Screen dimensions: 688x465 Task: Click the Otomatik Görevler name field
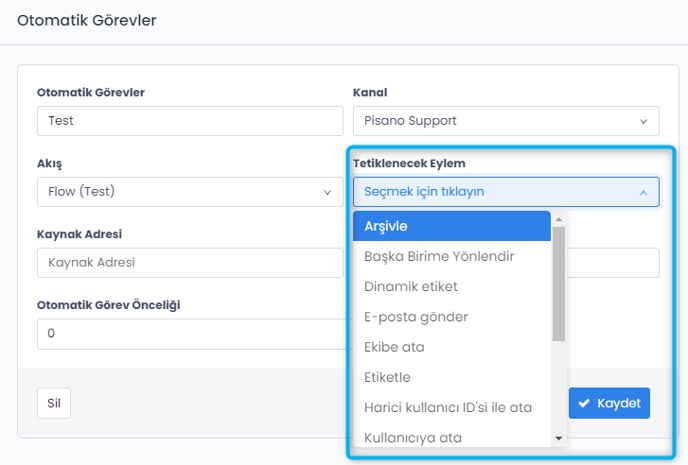tap(190, 121)
